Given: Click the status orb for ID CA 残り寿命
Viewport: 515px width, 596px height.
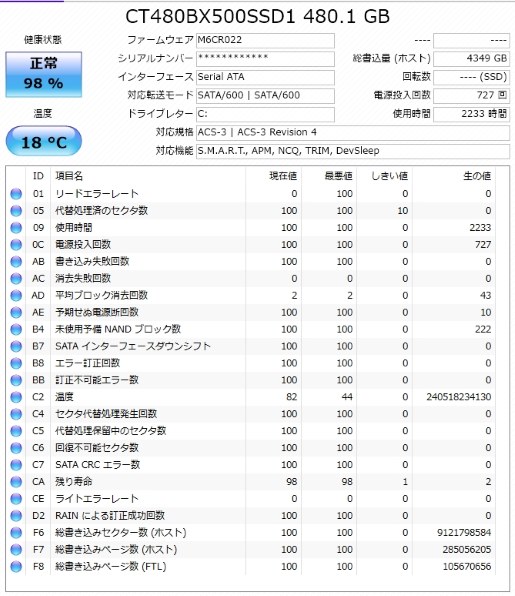Looking at the screenshot, I should 16,482.
